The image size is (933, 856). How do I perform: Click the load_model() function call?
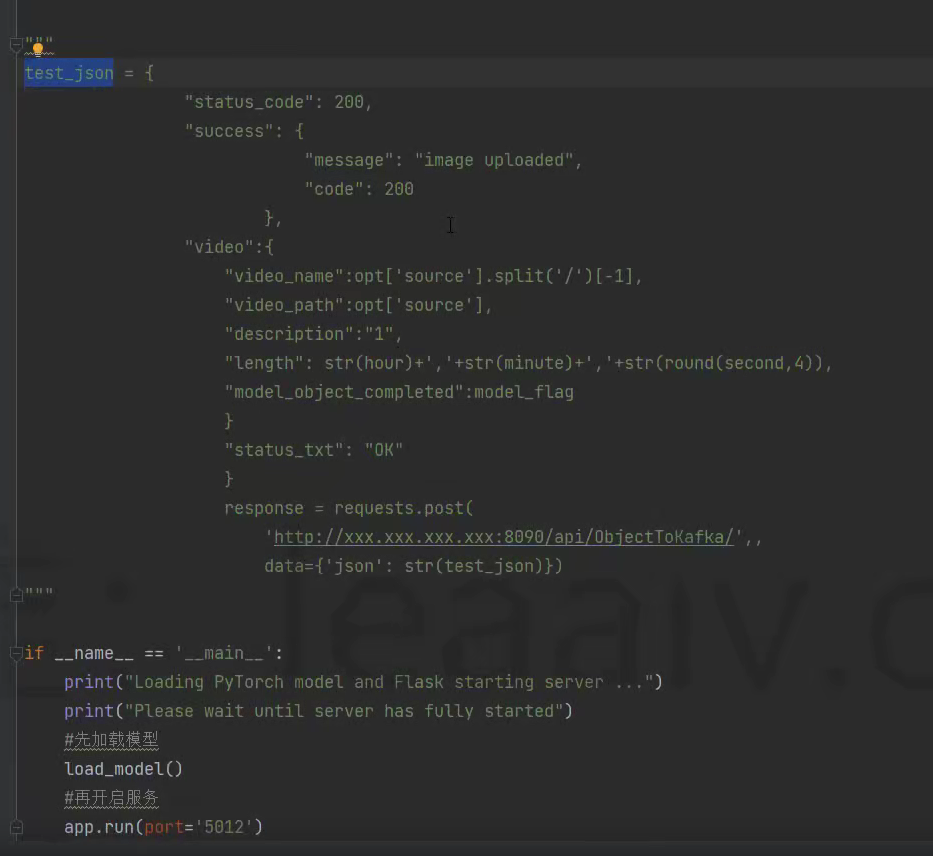click(123, 769)
